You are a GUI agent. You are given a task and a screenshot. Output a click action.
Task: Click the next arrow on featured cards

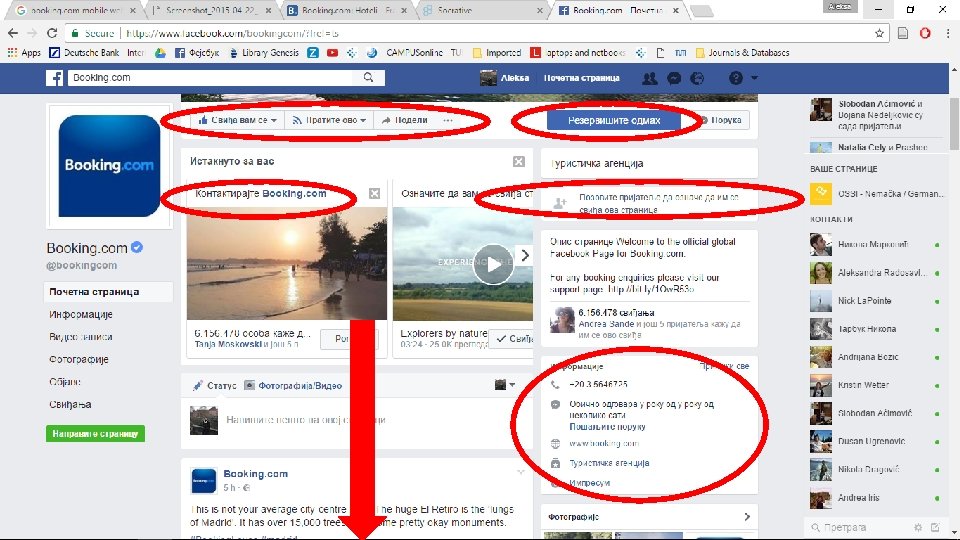point(525,255)
